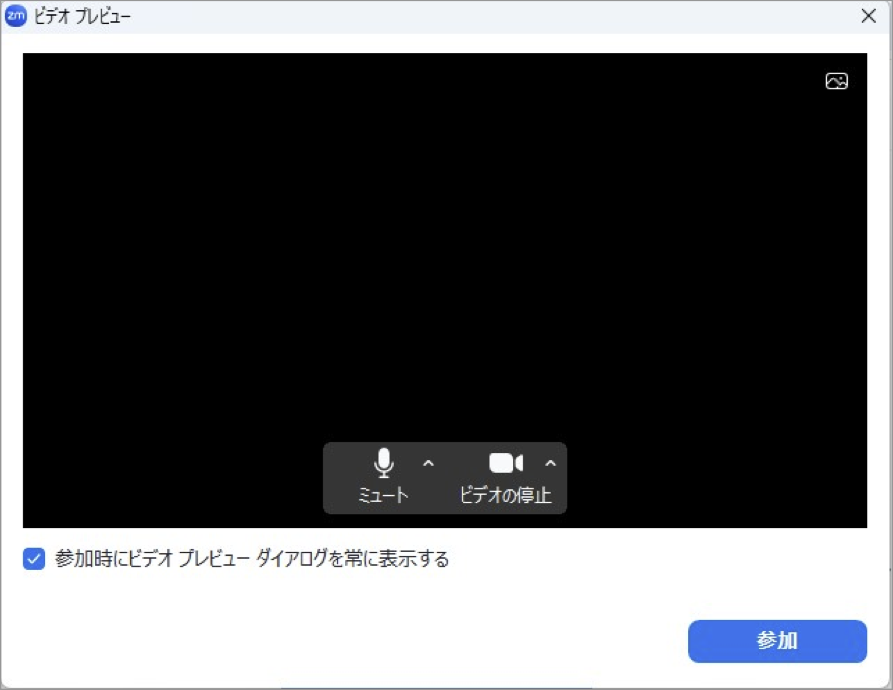Click the preview area left of the control bar
The image size is (893, 690).
170,478
